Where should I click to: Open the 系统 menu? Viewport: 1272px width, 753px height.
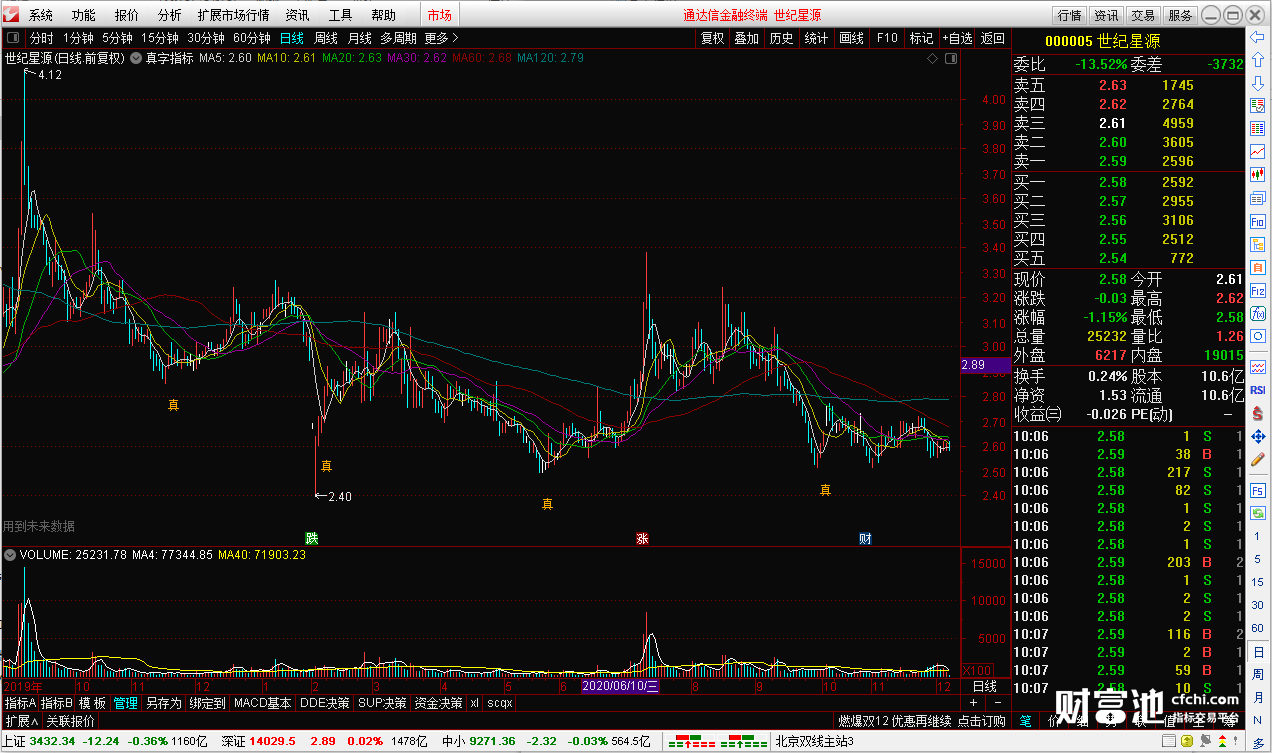(x=41, y=15)
